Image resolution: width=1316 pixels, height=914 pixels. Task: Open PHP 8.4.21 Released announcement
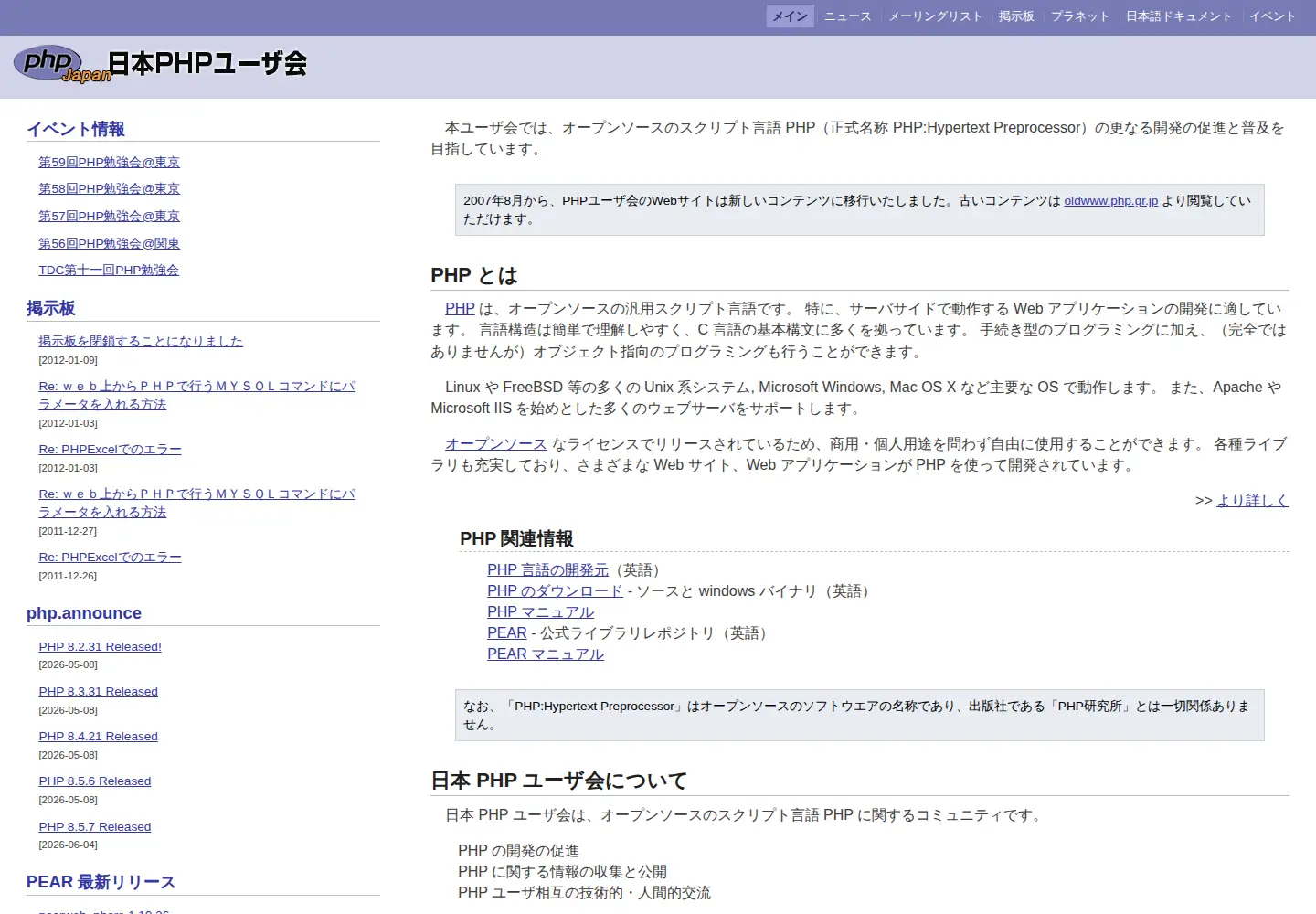tap(98, 736)
